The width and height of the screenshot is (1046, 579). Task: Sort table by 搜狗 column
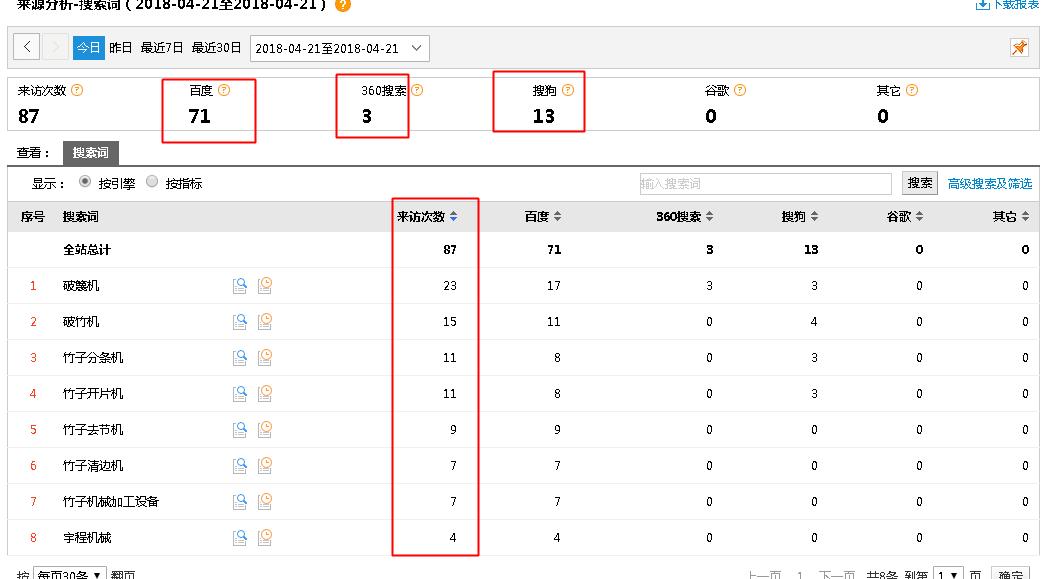[x=800, y=217]
